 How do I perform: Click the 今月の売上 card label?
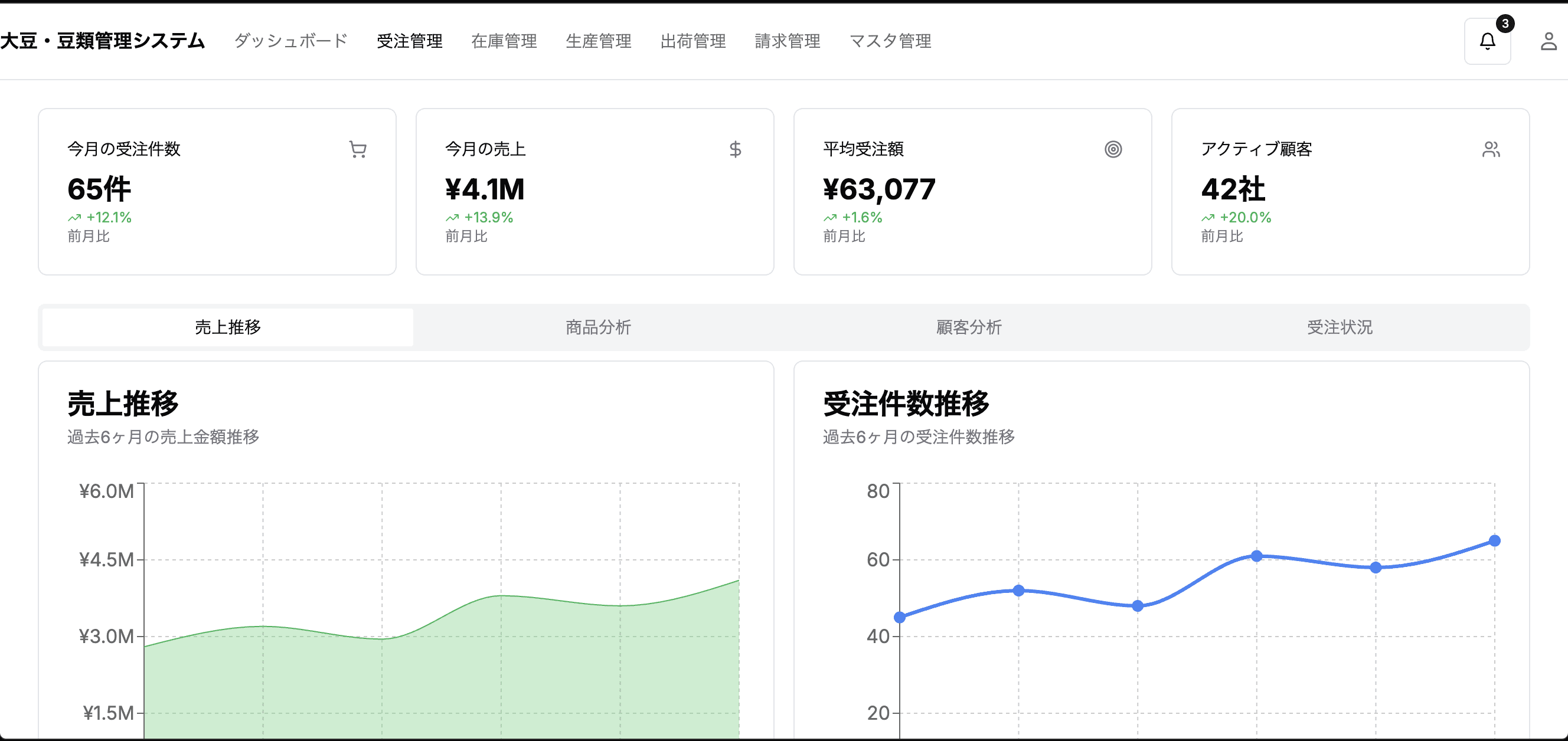(485, 149)
